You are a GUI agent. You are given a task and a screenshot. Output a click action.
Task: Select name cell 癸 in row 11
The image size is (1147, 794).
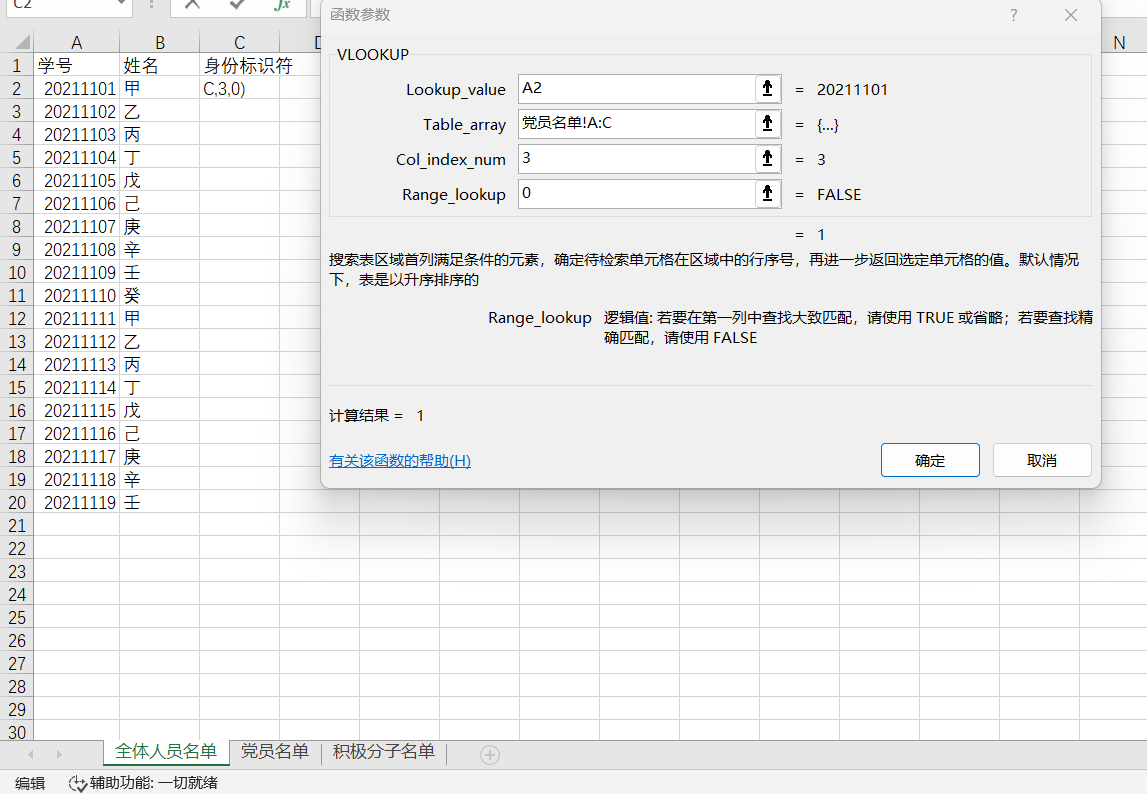(x=159, y=296)
